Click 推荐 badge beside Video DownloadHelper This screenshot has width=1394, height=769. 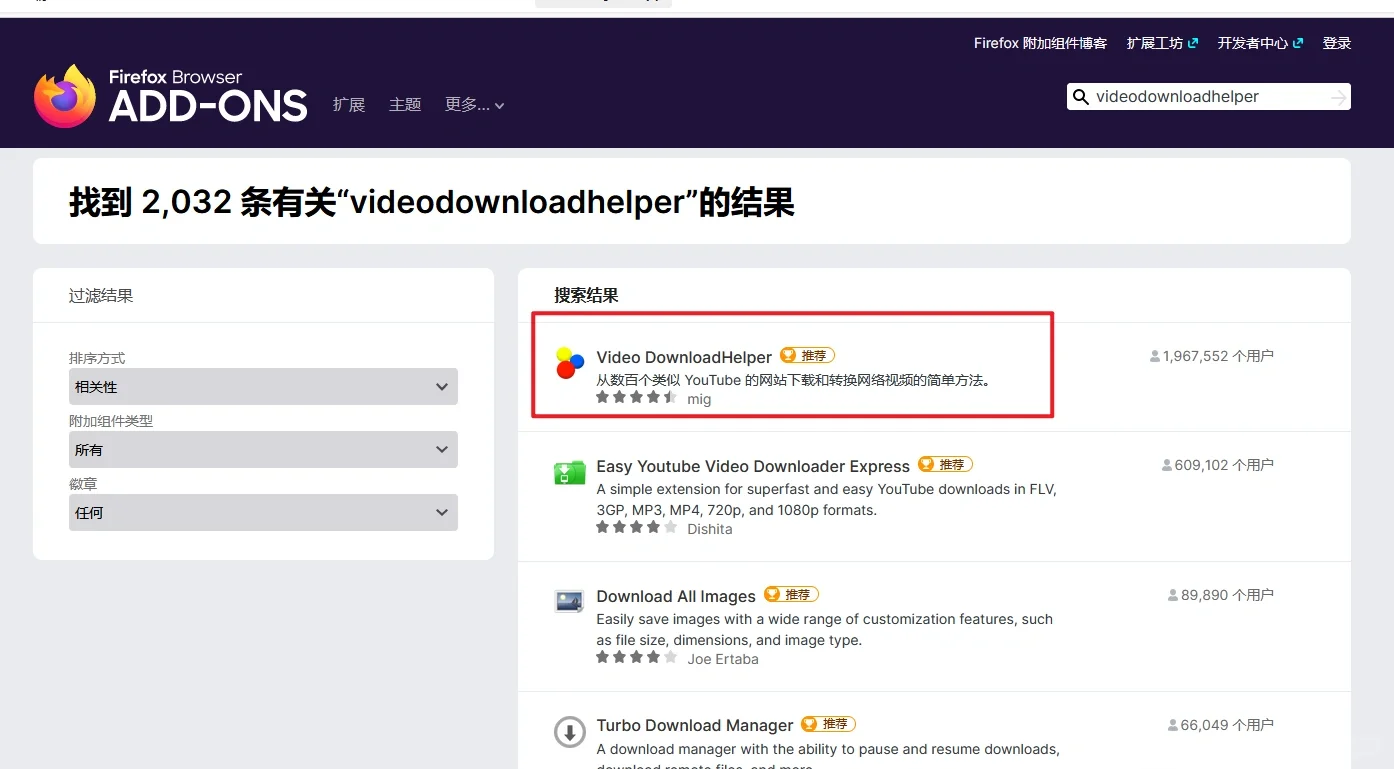[x=807, y=355]
